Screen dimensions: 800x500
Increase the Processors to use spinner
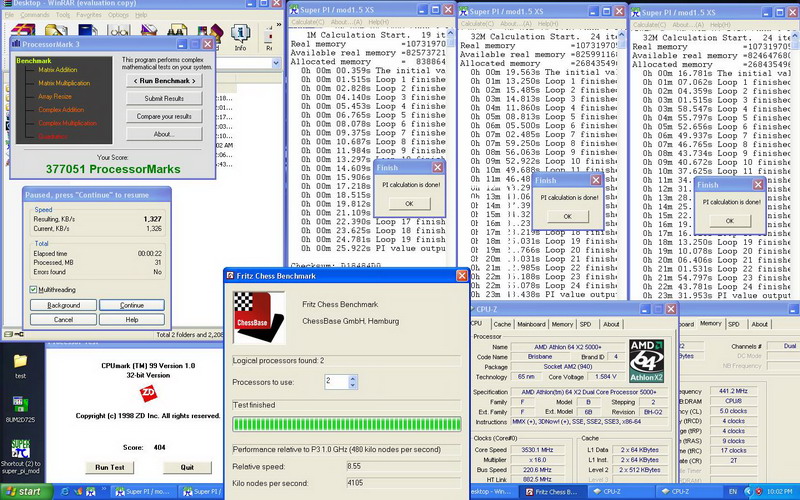(x=353, y=379)
